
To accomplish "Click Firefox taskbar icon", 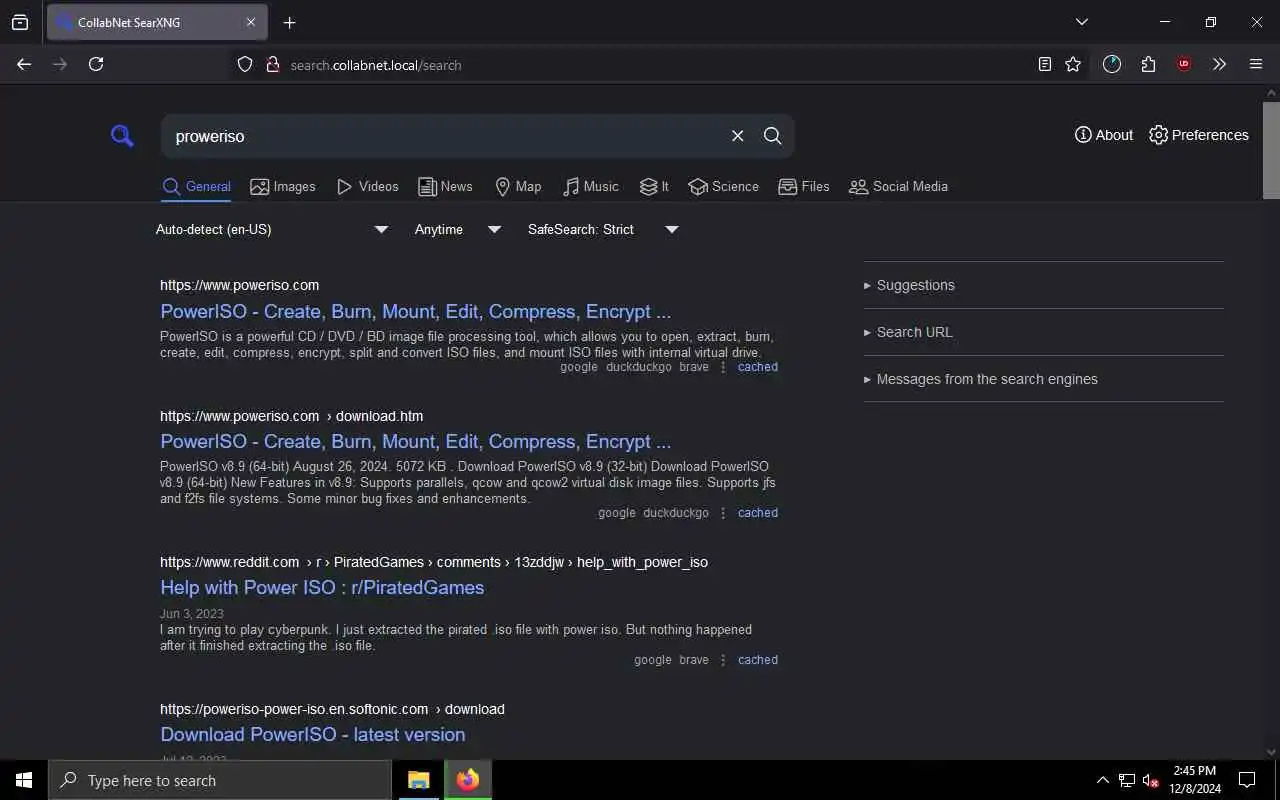I will click(468, 780).
